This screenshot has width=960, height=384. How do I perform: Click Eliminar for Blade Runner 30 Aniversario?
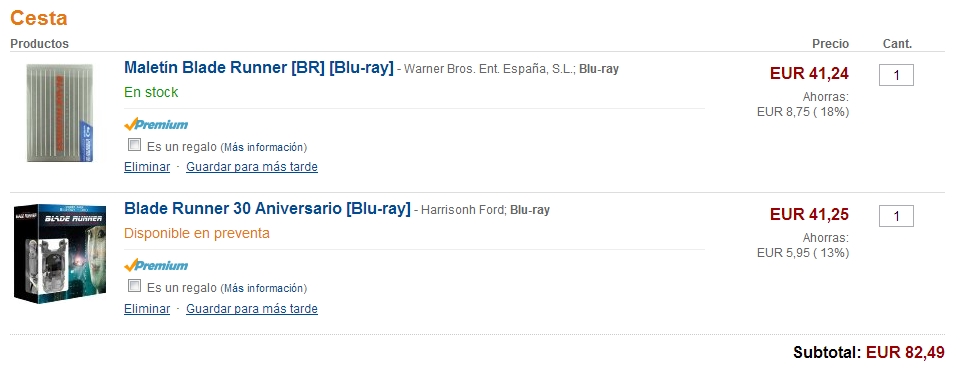147,308
